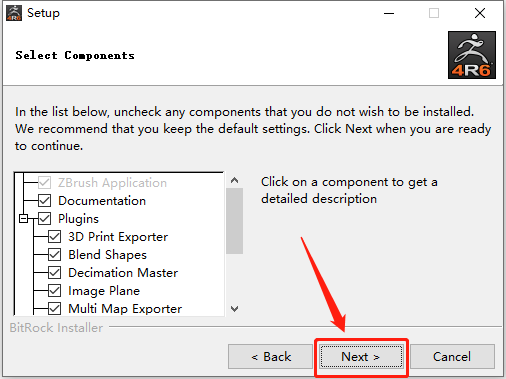Collapse the Plugins tree node
The width and height of the screenshot is (506, 379).
coord(23,219)
